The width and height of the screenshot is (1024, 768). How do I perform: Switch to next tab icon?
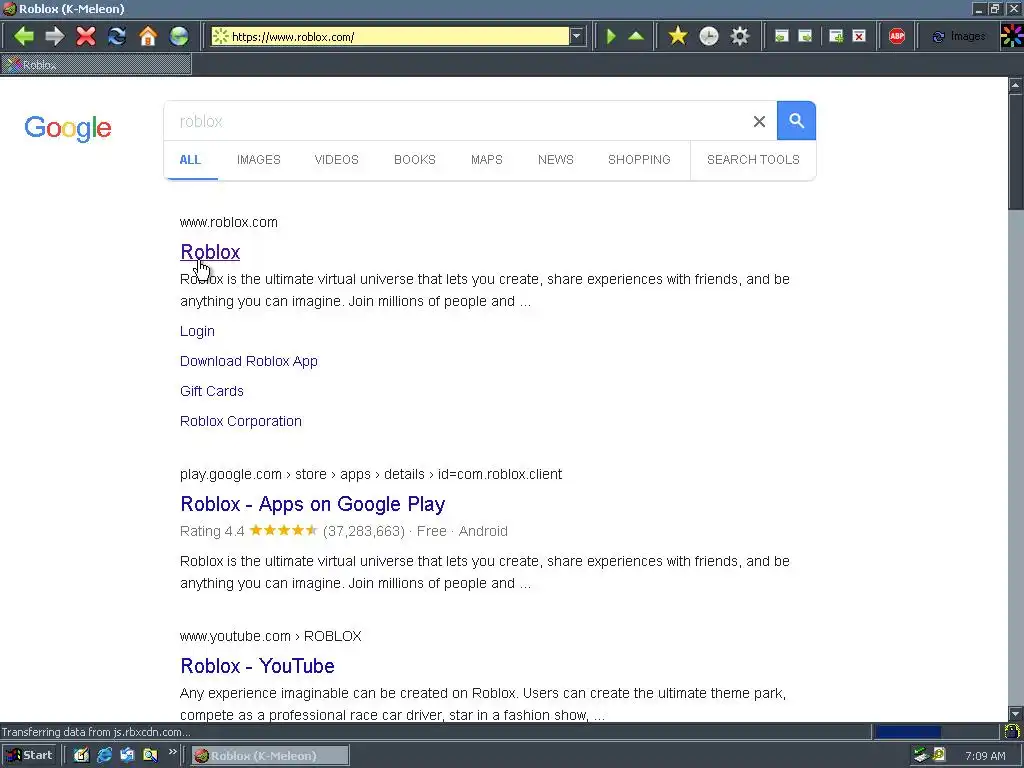[805, 36]
